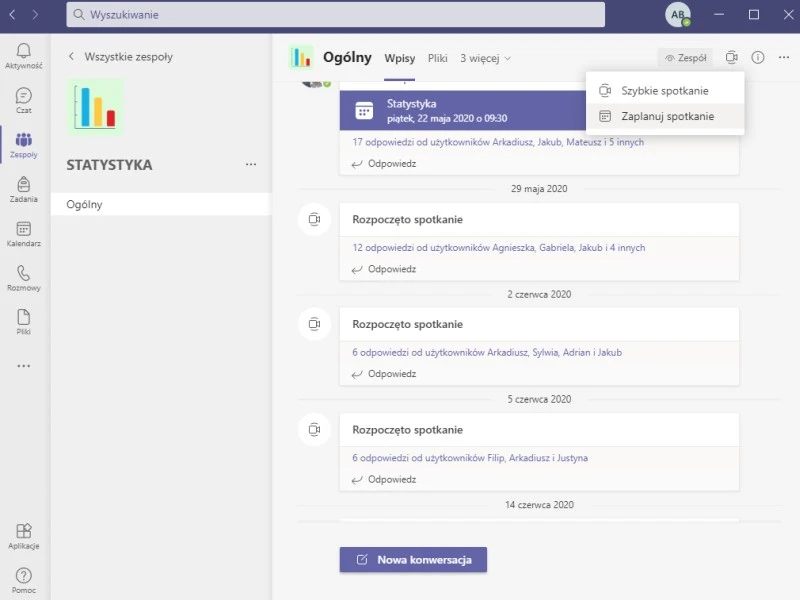Screen dimensions: 800x600
Task: Click the Wyszukiwanie search field
Action: (x=335, y=15)
